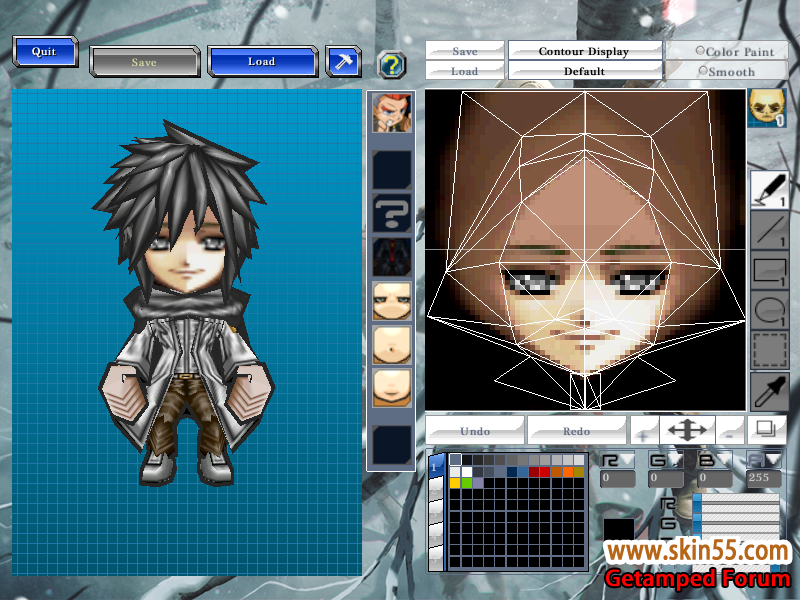Pick the green palette swatch

point(466,483)
